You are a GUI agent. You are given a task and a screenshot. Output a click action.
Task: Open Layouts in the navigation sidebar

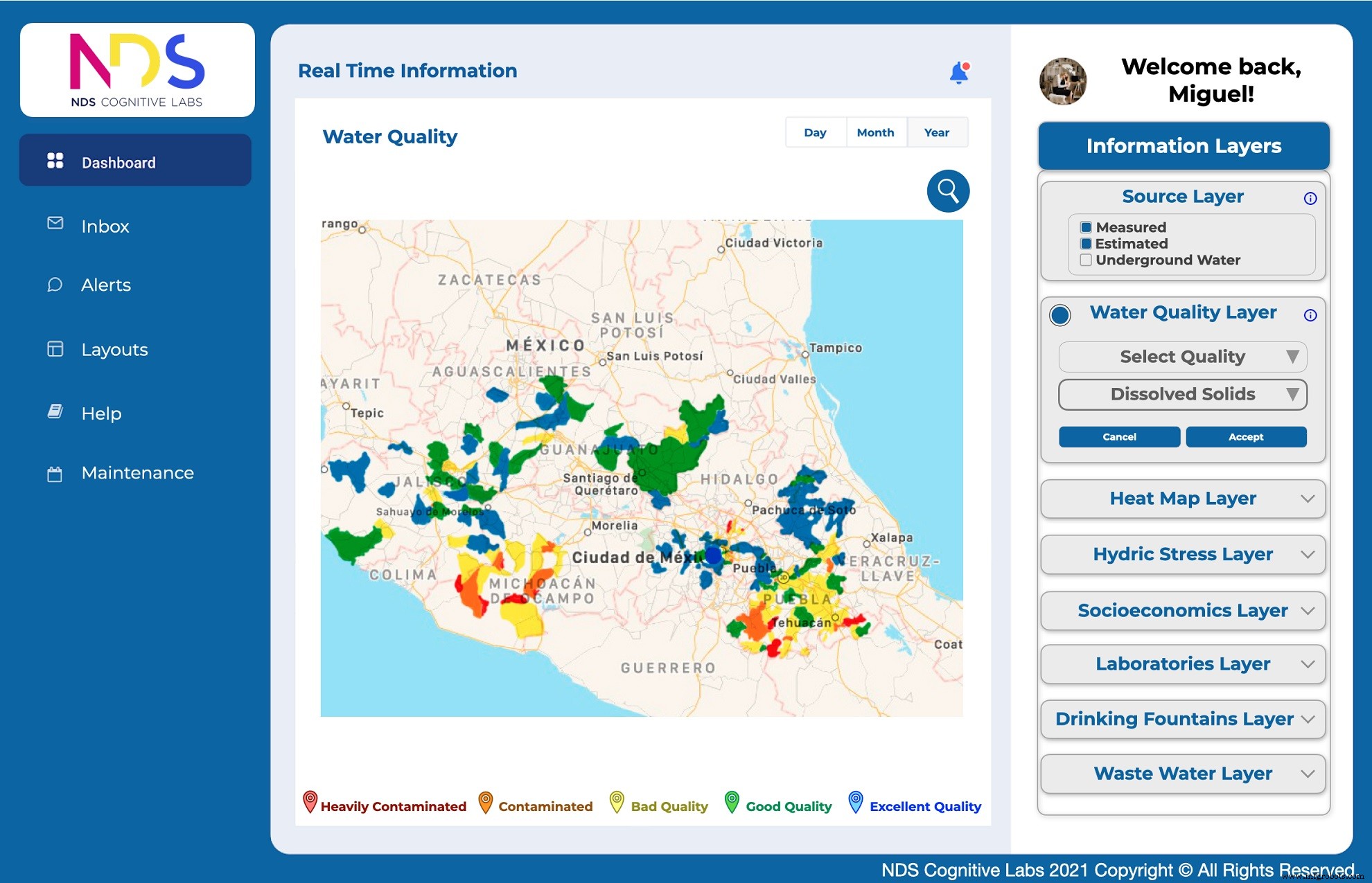point(114,349)
